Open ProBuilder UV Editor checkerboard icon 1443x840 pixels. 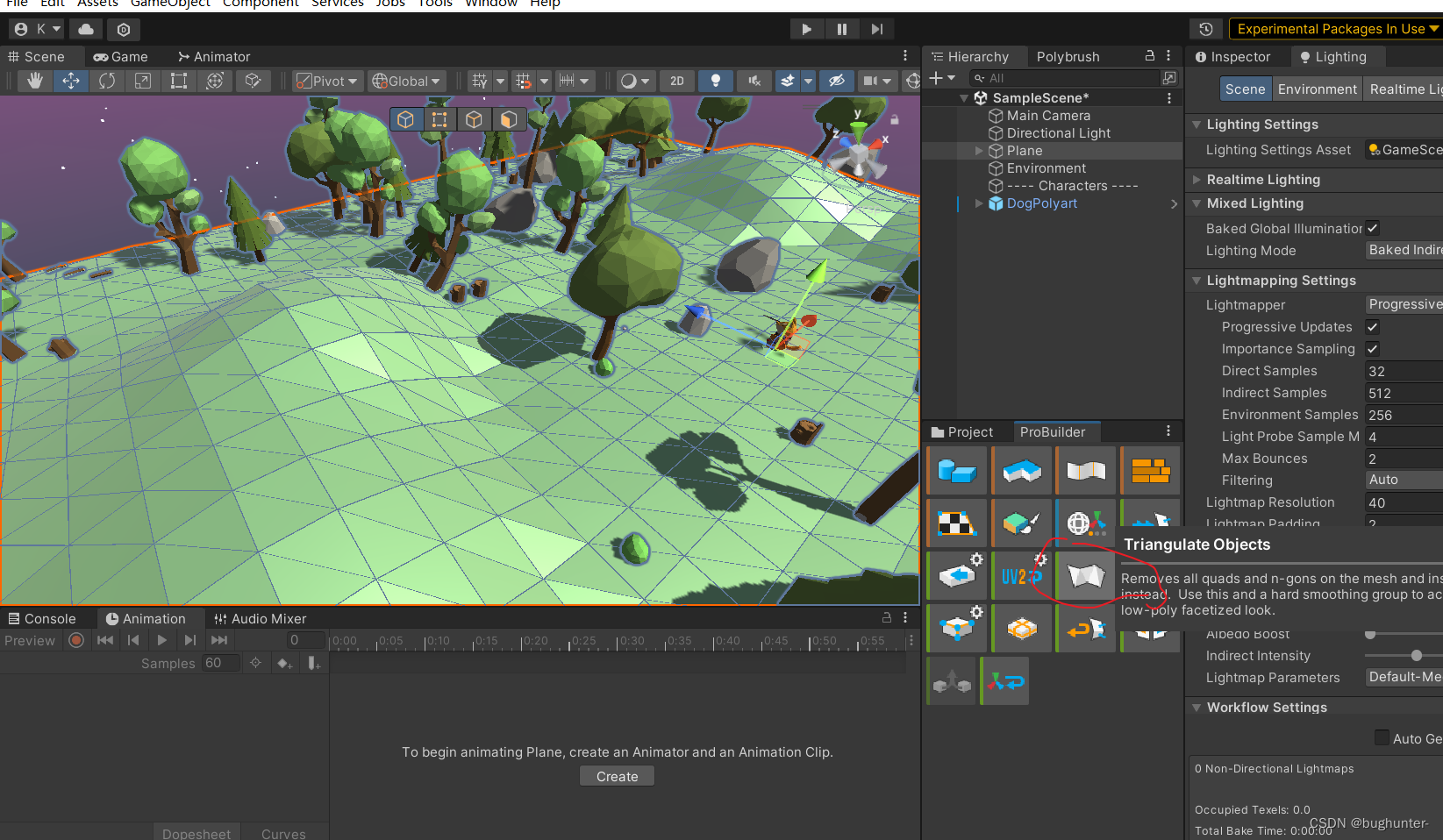(957, 523)
